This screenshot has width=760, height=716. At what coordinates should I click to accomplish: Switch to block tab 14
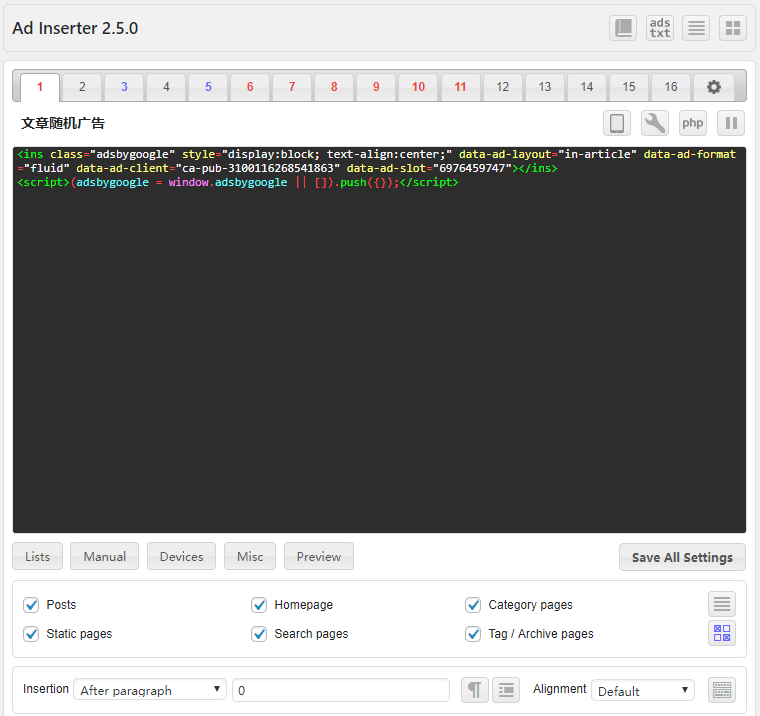(587, 87)
